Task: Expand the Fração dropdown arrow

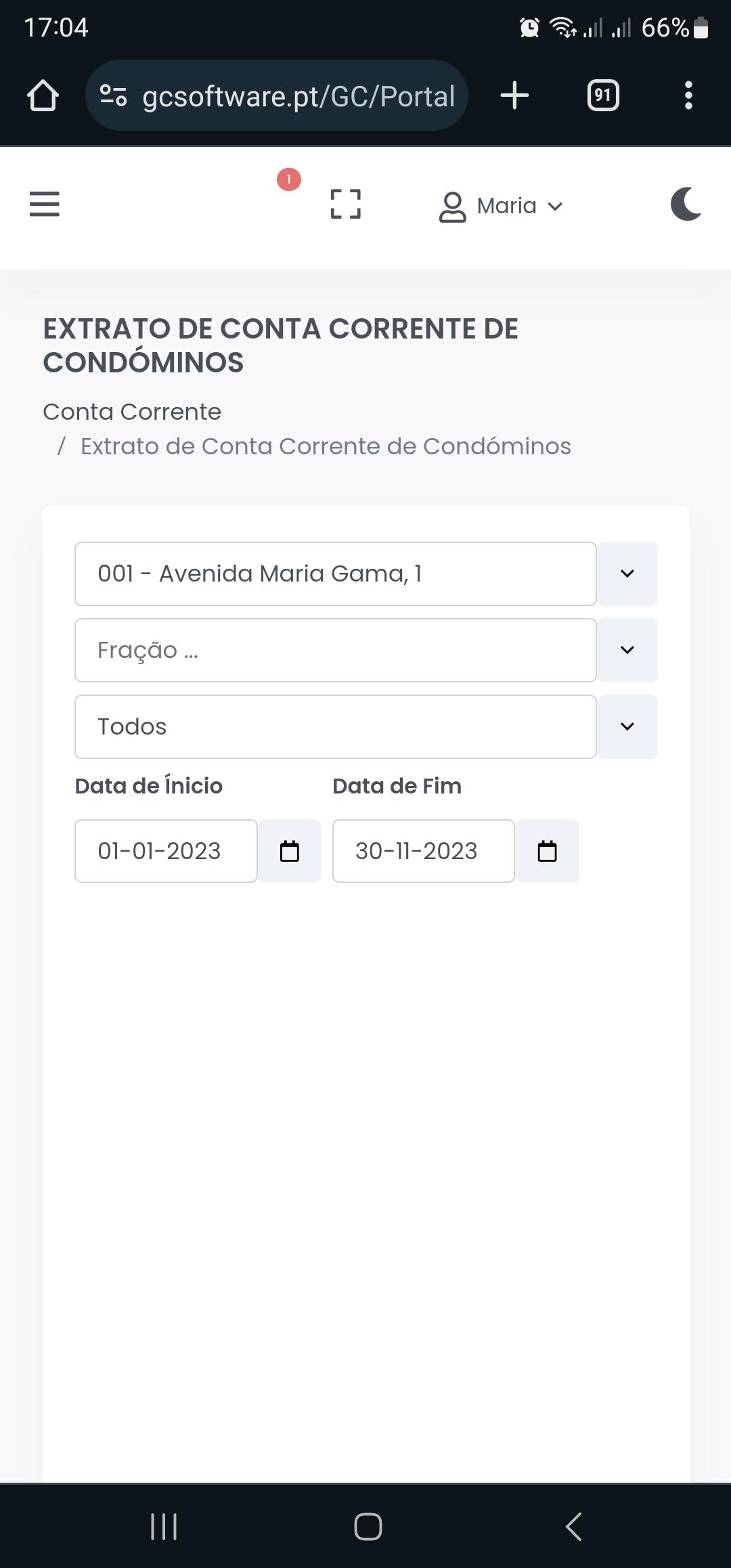Action: (627, 650)
